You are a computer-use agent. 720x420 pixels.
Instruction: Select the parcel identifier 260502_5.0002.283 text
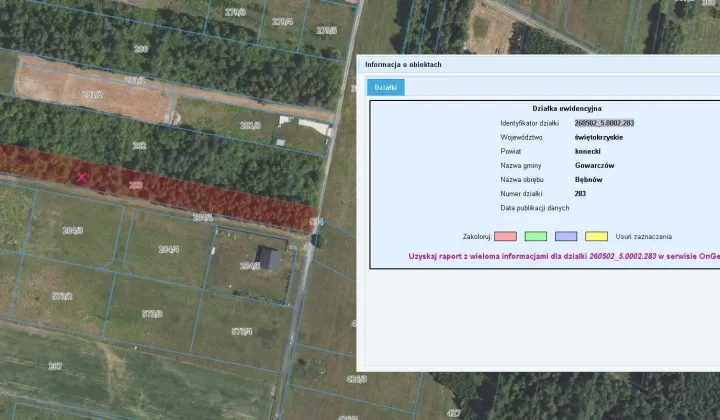point(604,123)
